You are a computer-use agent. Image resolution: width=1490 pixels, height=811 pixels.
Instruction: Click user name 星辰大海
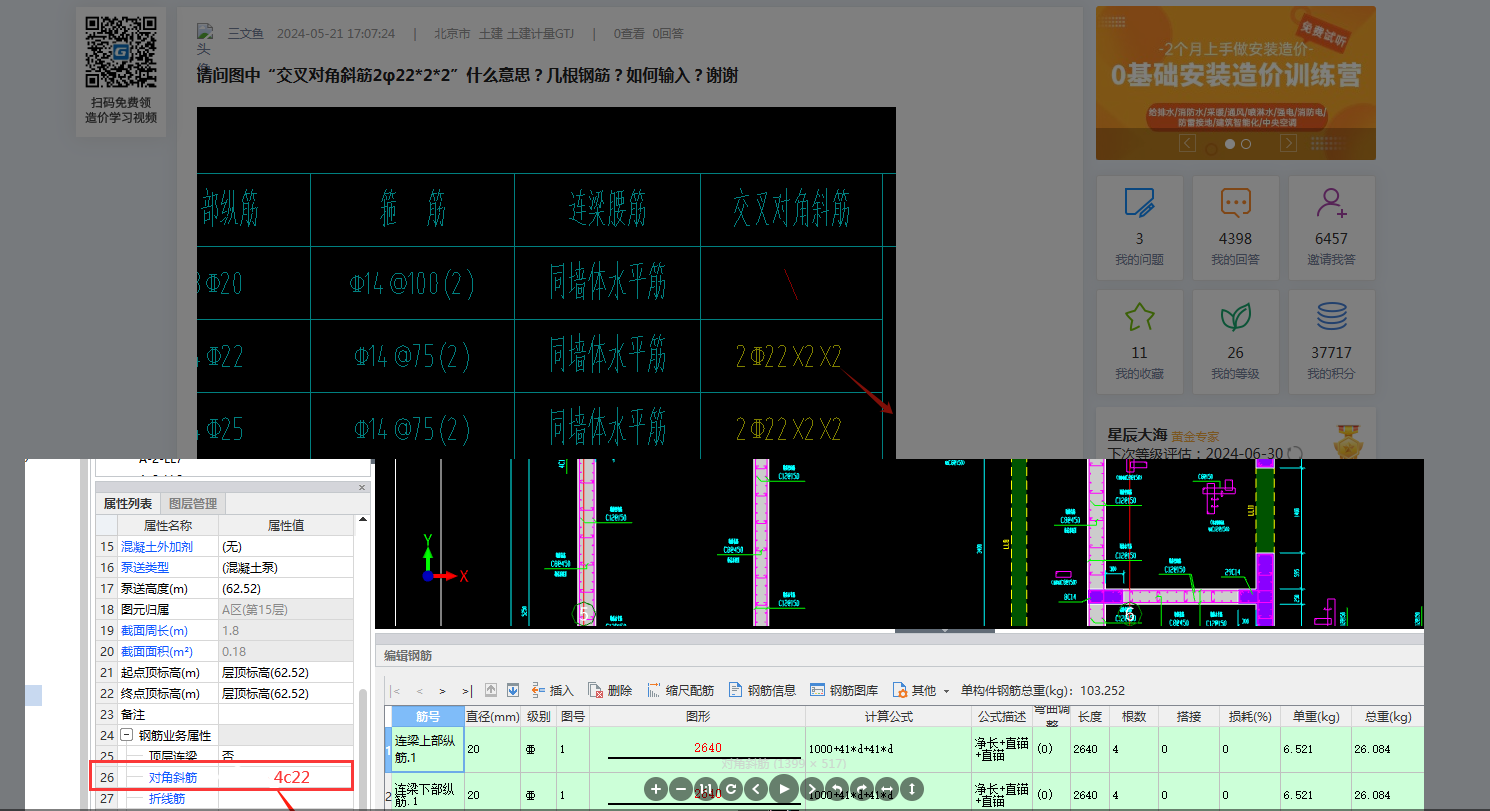(x=1137, y=435)
